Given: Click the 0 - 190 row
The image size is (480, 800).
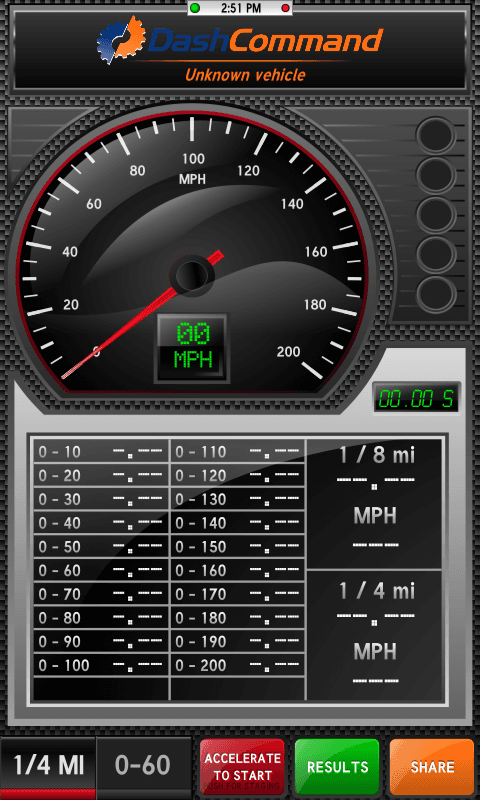Looking at the screenshot, I should tap(237, 641).
